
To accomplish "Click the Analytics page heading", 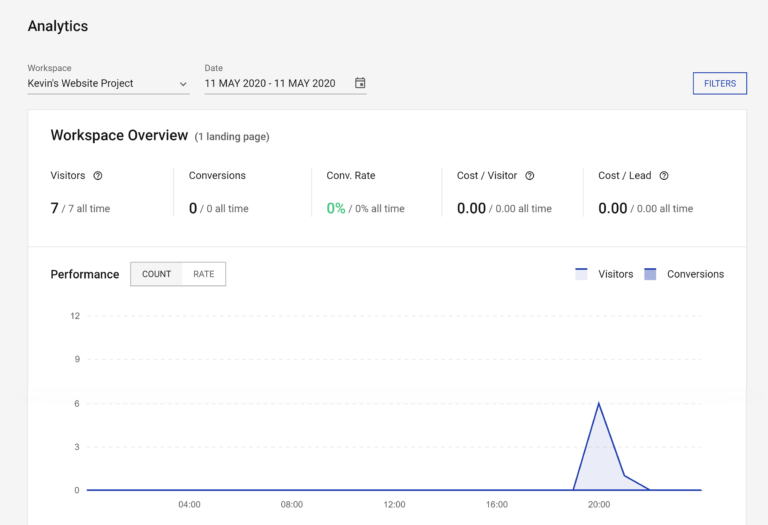I will [x=58, y=26].
